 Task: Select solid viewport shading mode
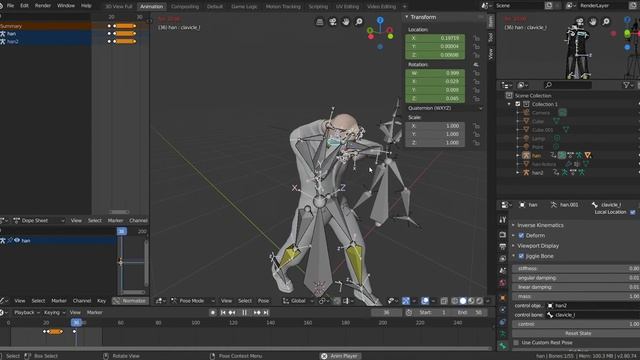[x=463, y=301]
